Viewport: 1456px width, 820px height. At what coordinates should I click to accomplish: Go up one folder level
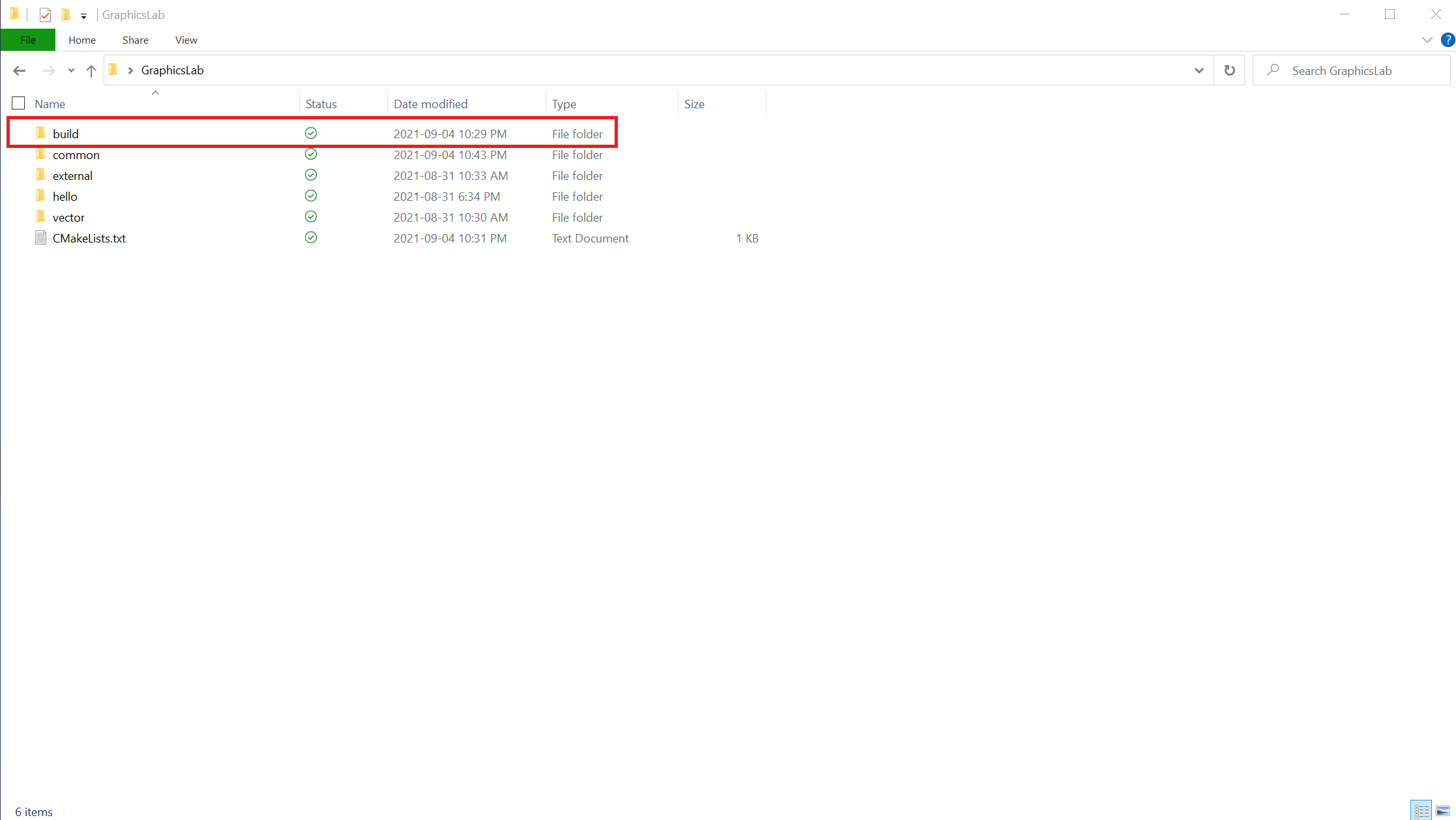tap(91, 70)
